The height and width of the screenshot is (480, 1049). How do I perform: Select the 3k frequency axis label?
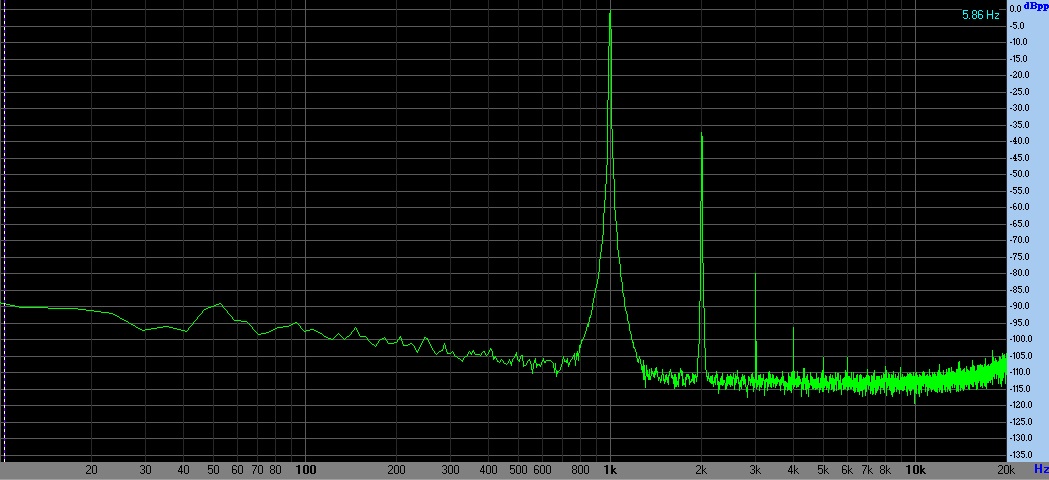755,469
